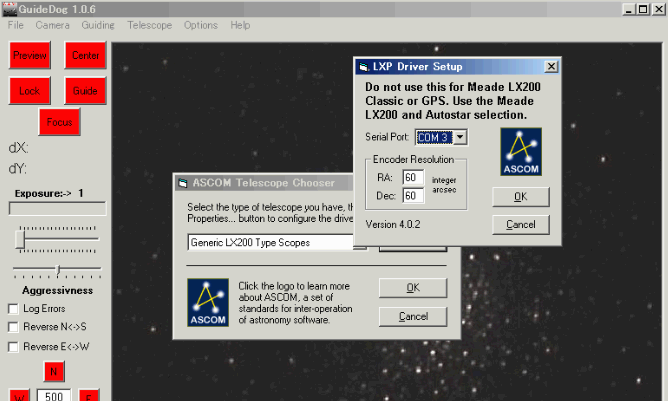Enable the Log Errors checkbox
668x401 pixels.
[13, 309]
